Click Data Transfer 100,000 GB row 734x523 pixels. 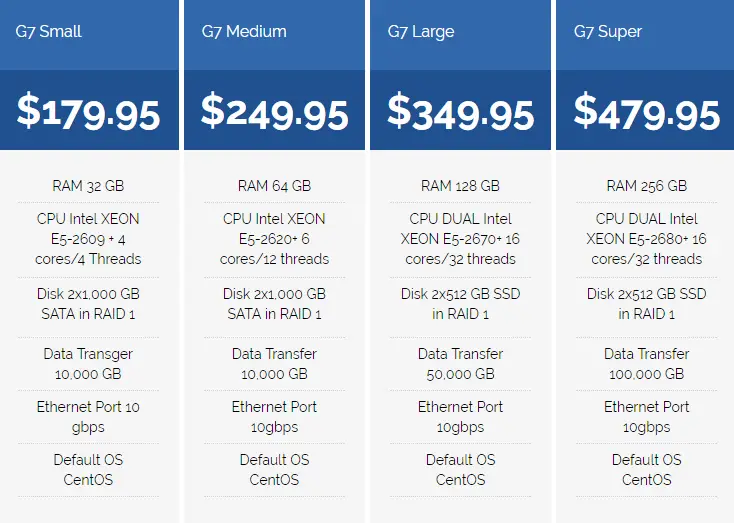pyautogui.click(x=646, y=364)
